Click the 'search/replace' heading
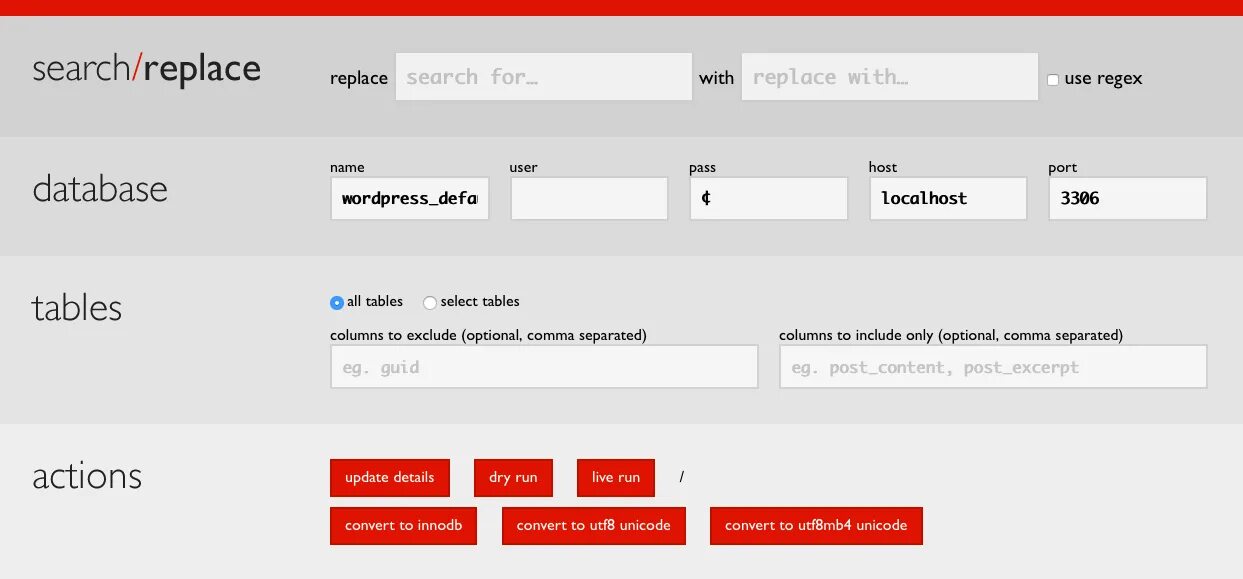The height and width of the screenshot is (579, 1243). coord(146,69)
